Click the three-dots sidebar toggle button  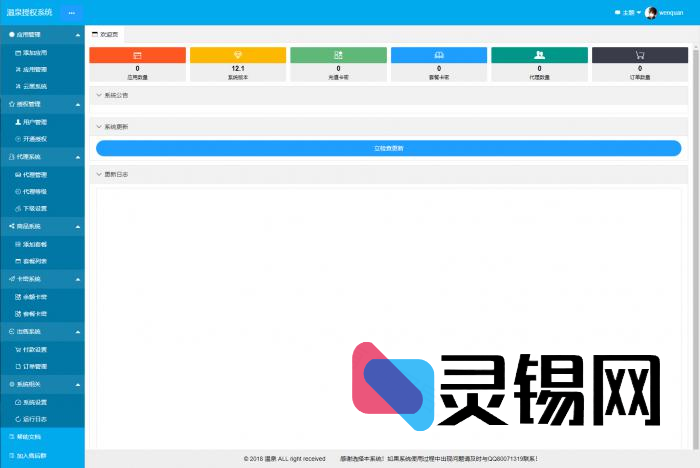pyautogui.click(x=72, y=13)
